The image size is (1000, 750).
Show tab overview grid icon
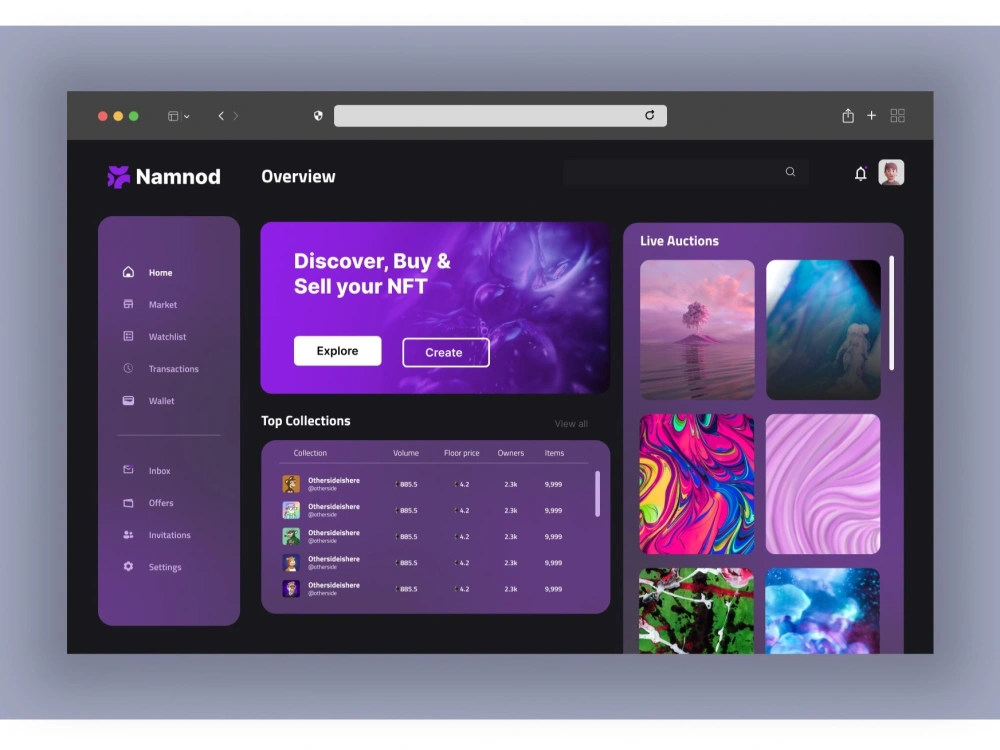pyautogui.click(x=897, y=115)
